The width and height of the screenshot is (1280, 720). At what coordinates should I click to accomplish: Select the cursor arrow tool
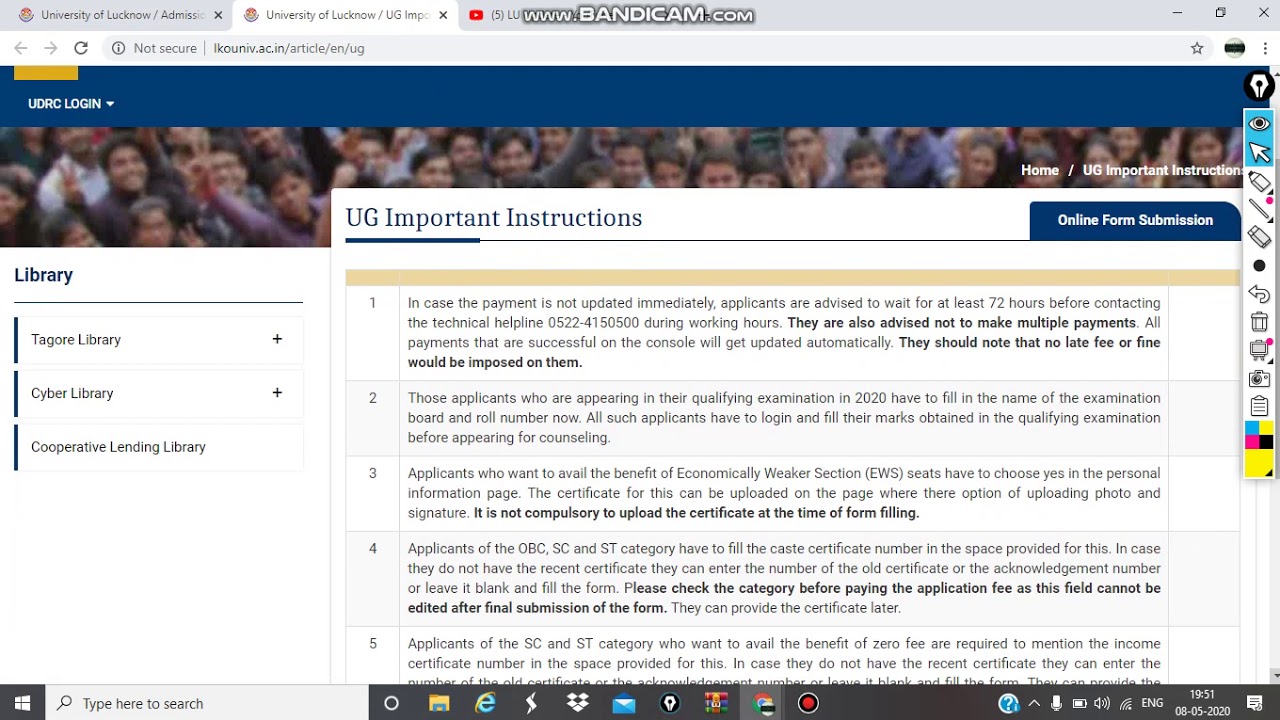[x=1259, y=152]
